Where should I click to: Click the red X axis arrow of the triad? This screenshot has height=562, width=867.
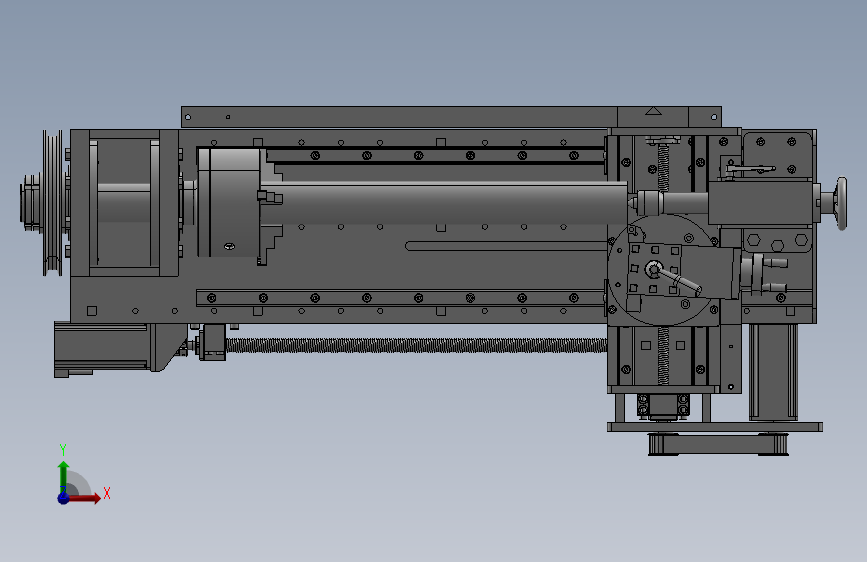tap(84, 498)
